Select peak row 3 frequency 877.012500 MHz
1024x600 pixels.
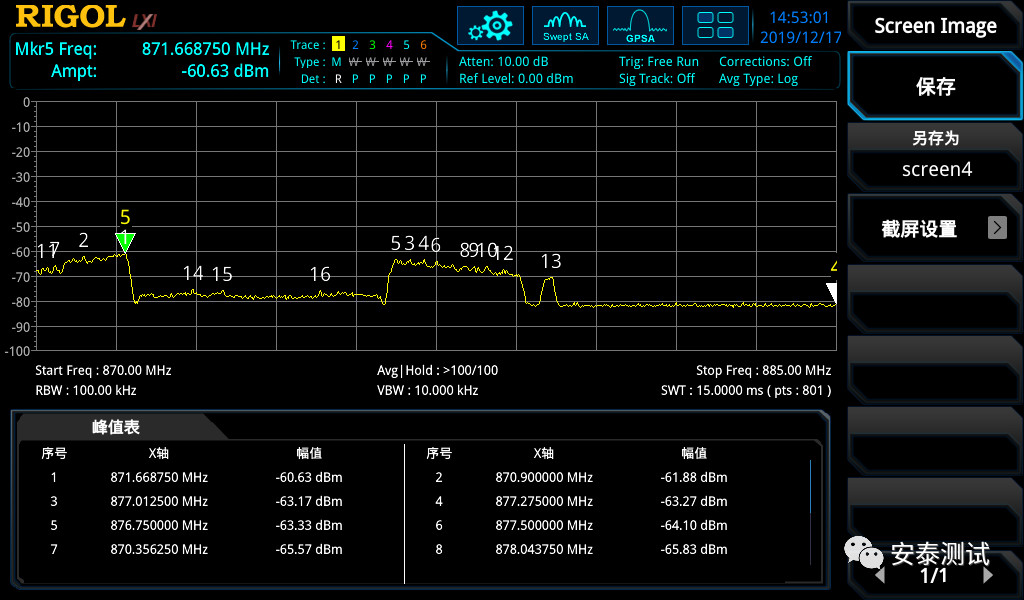pyautogui.click(x=159, y=501)
